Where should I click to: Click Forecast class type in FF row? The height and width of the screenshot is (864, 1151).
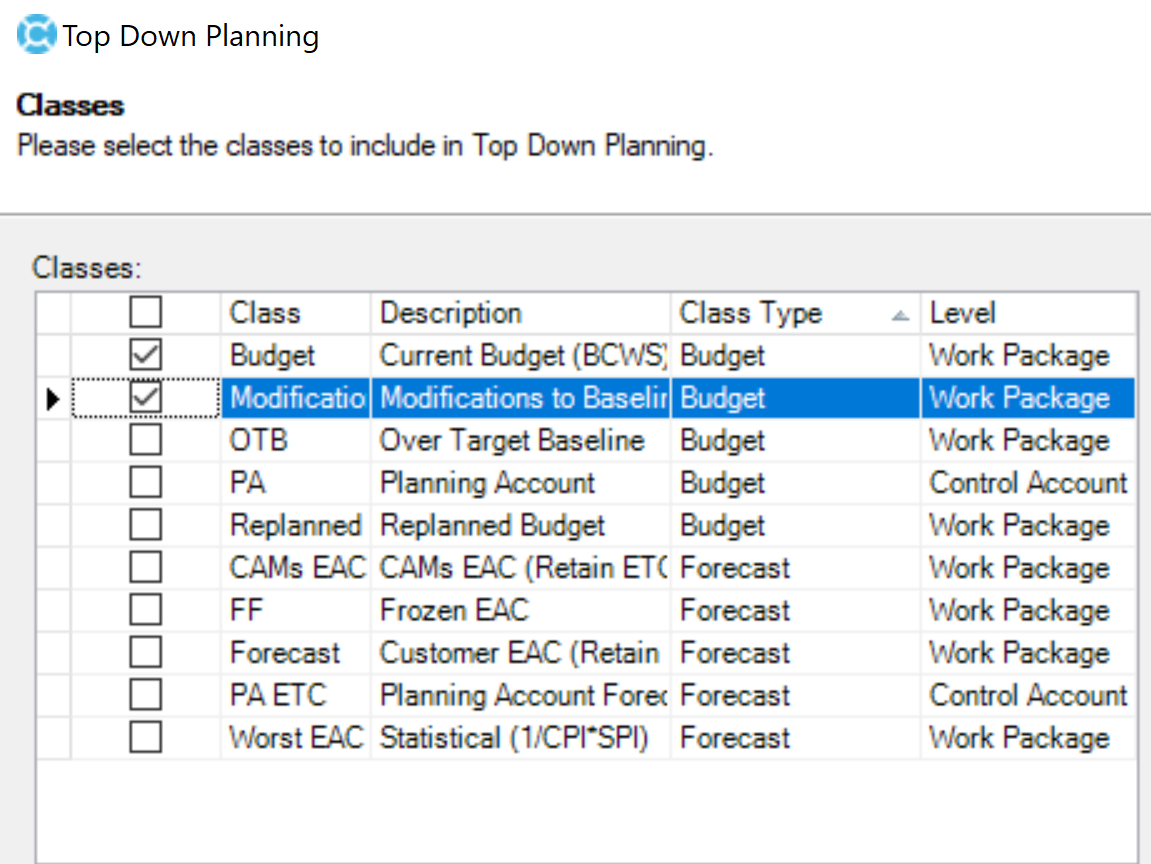tap(795, 611)
